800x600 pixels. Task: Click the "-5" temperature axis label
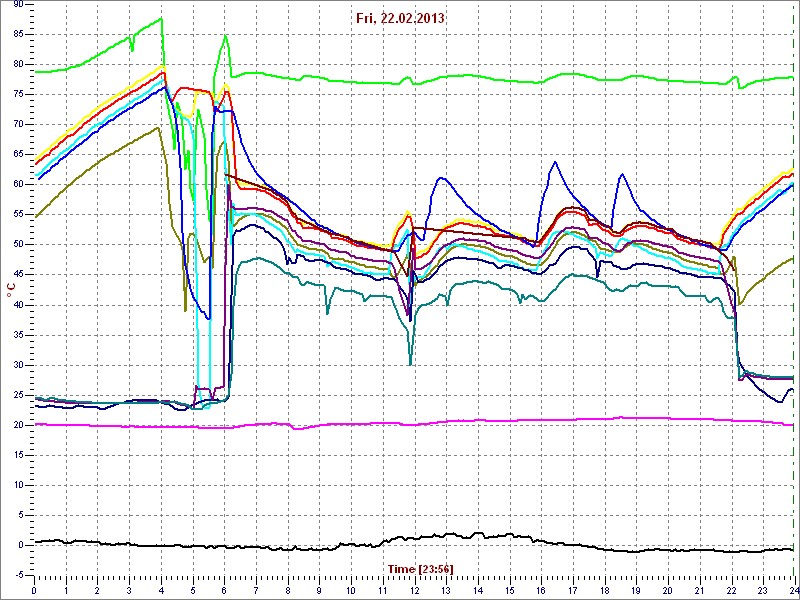click(x=20, y=576)
